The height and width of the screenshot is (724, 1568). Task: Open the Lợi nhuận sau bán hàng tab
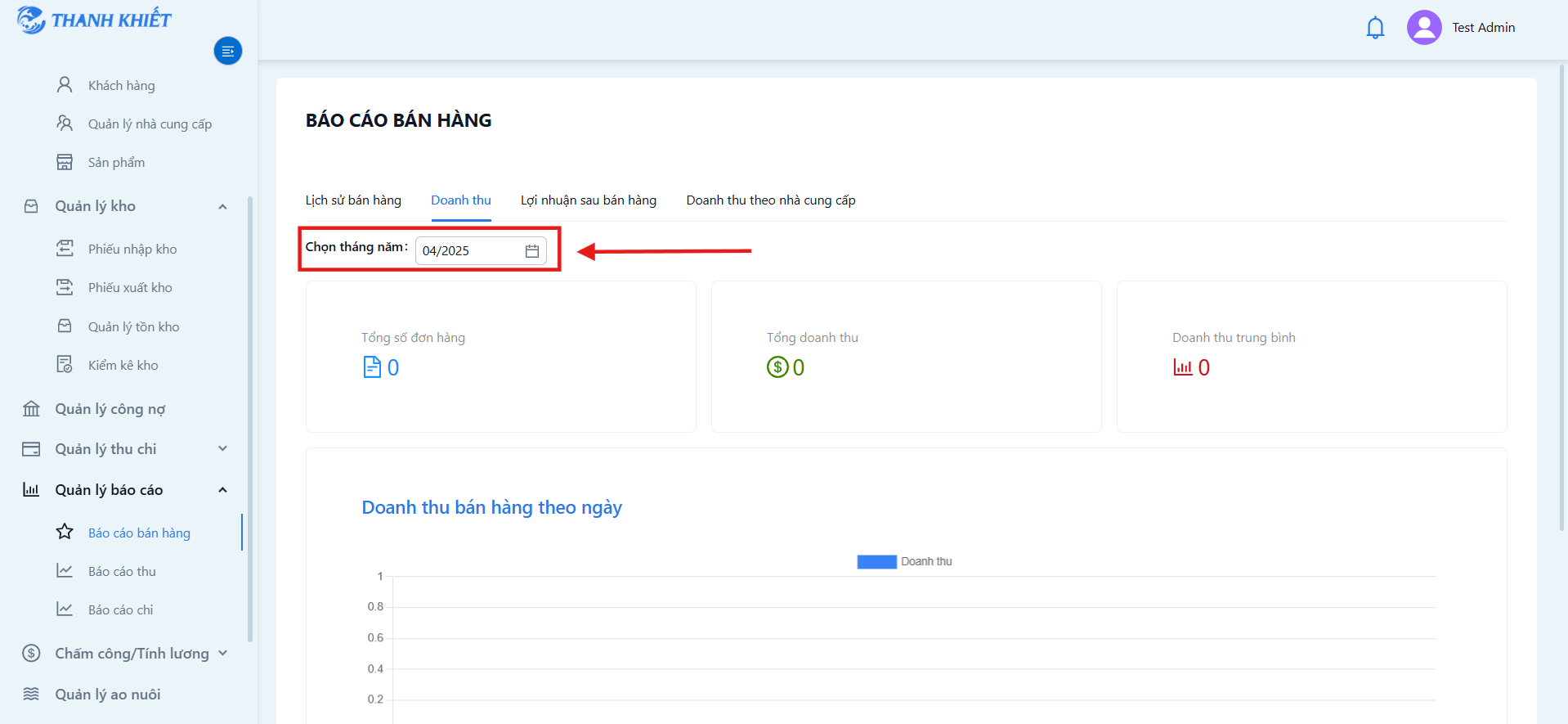pos(589,200)
